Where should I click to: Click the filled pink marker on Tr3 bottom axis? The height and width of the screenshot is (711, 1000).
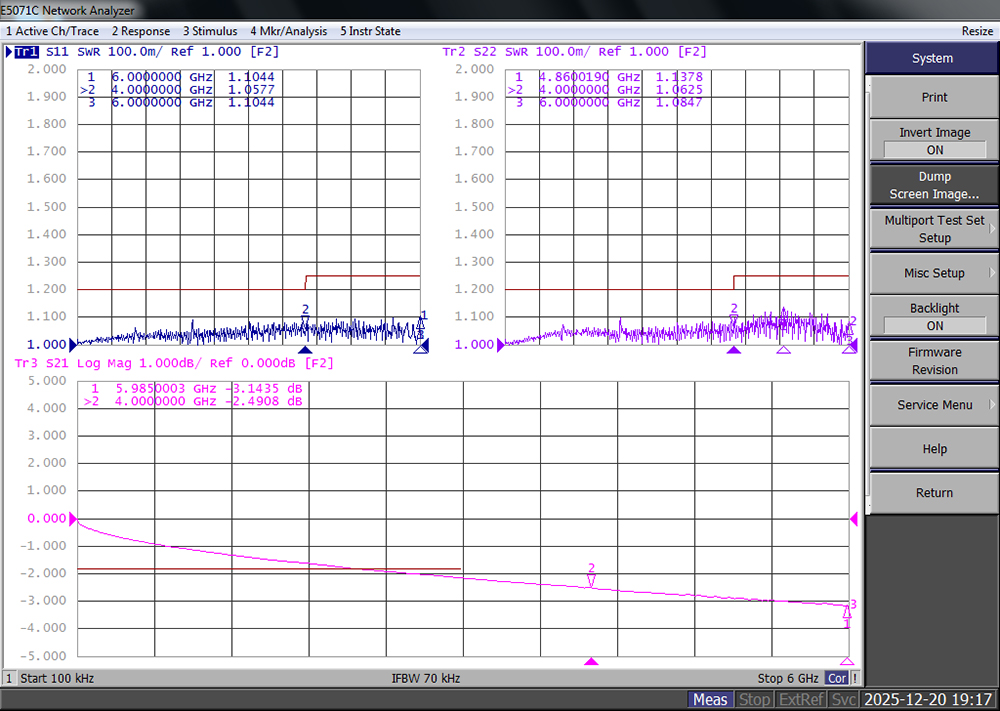591,661
